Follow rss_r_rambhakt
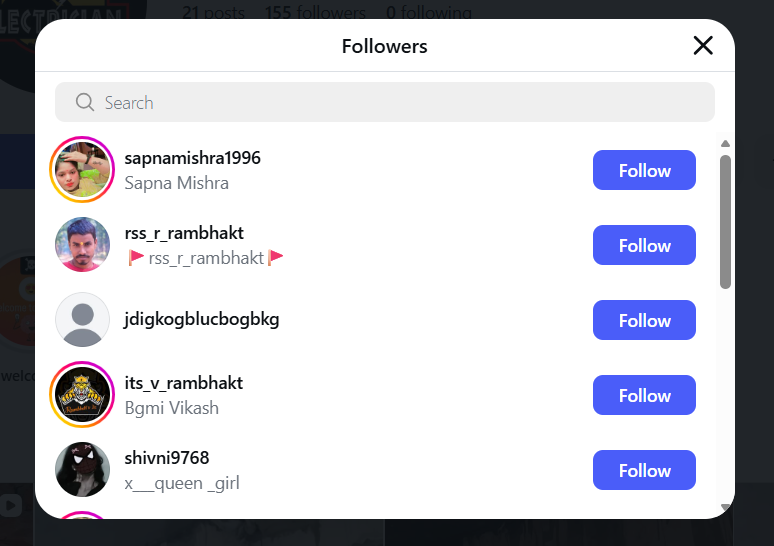This screenshot has width=774, height=546. [x=644, y=245]
